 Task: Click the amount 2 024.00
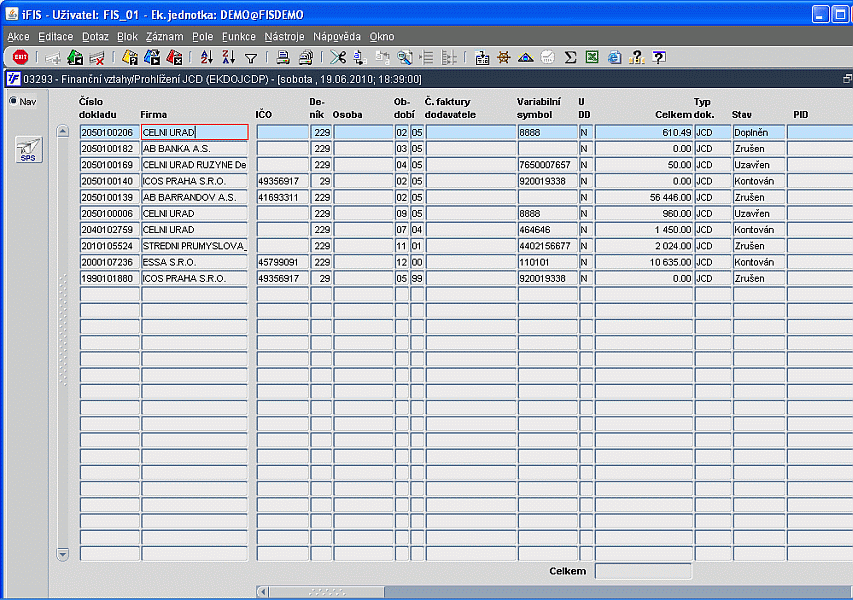(x=644, y=246)
